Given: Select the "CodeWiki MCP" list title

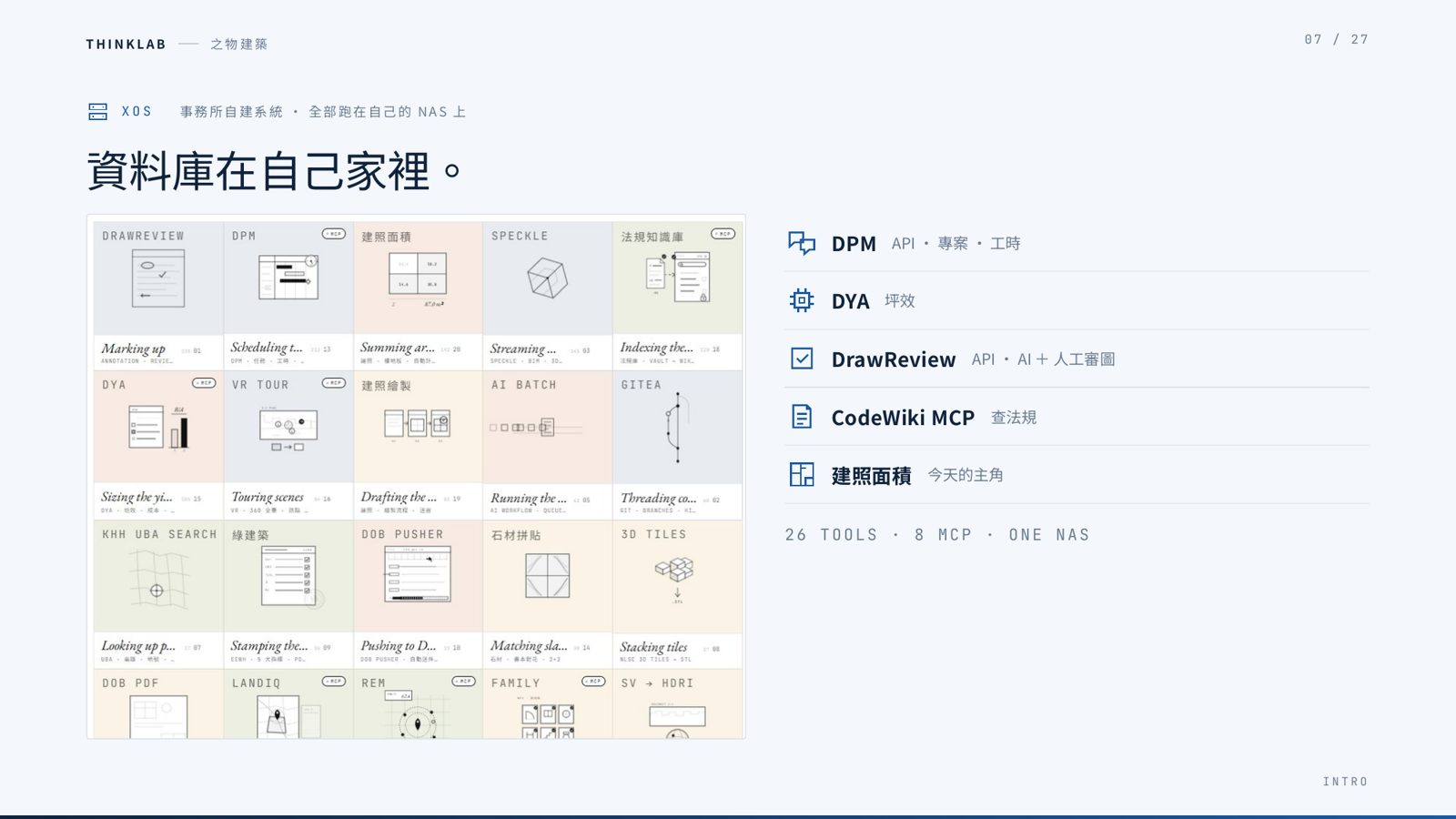Looking at the screenshot, I should pyautogui.click(x=903, y=418).
